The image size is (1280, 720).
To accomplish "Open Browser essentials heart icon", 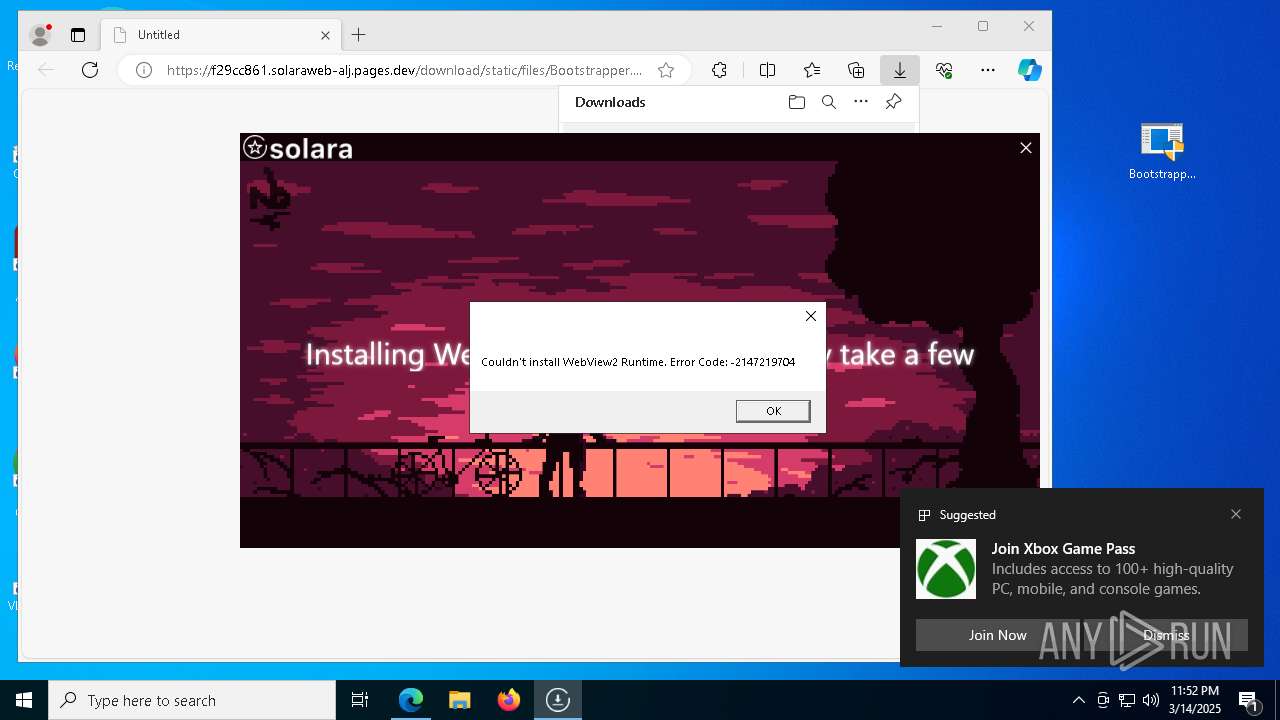I will pos(944,70).
